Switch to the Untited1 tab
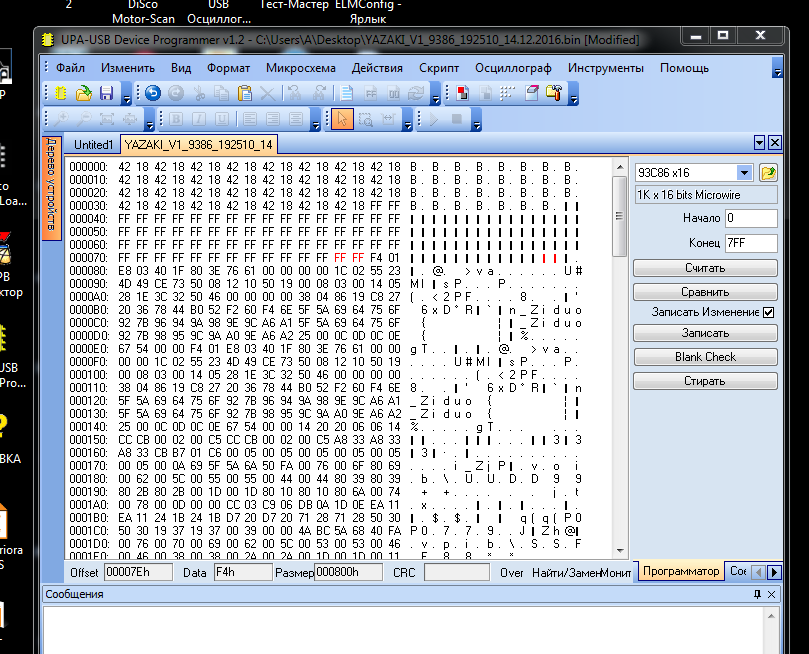The image size is (809, 654). coord(94,145)
